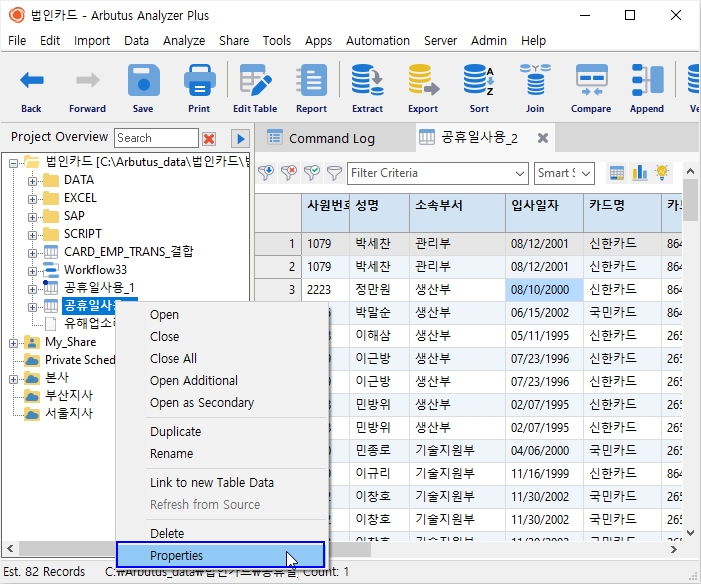Image resolution: width=701 pixels, height=584 pixels.
Task: Clear the project search with red X
Action: (x=209, y=139)
